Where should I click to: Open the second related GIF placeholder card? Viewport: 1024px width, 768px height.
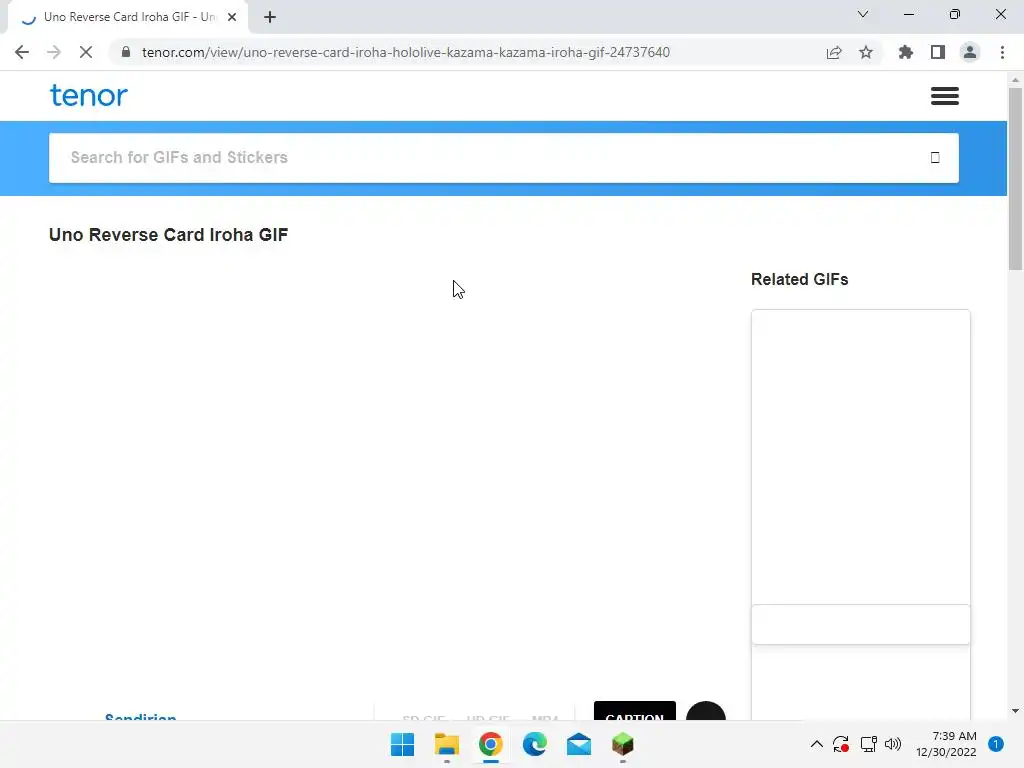coord(861,624)
